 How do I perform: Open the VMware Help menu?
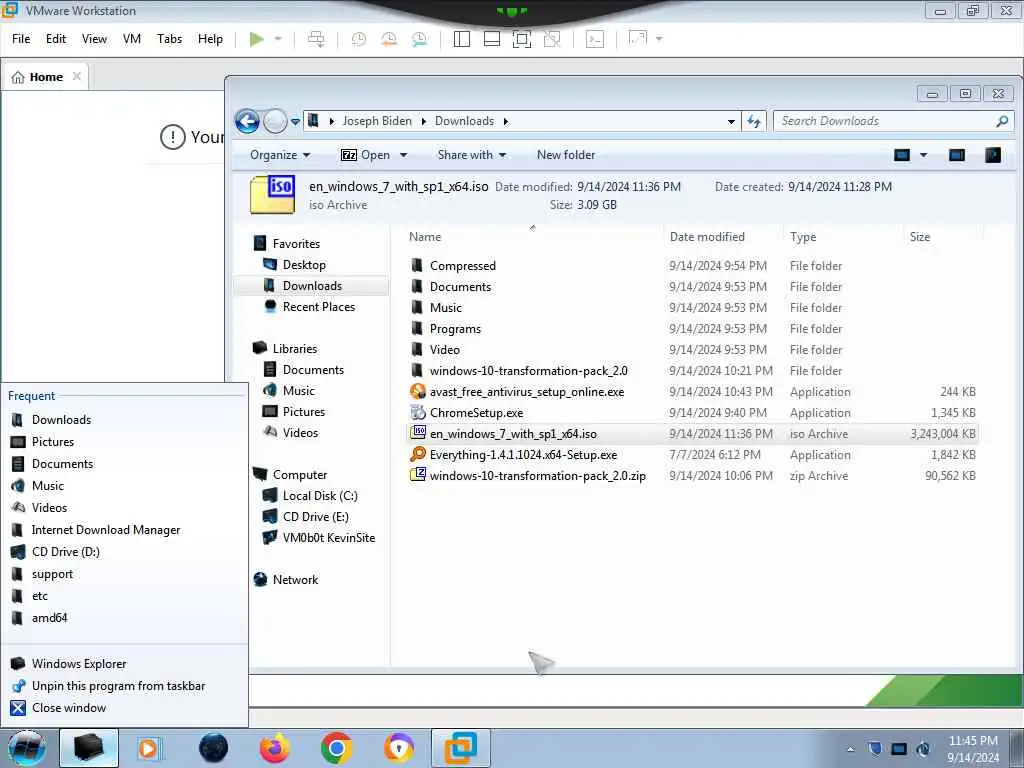tap(210, 39)
